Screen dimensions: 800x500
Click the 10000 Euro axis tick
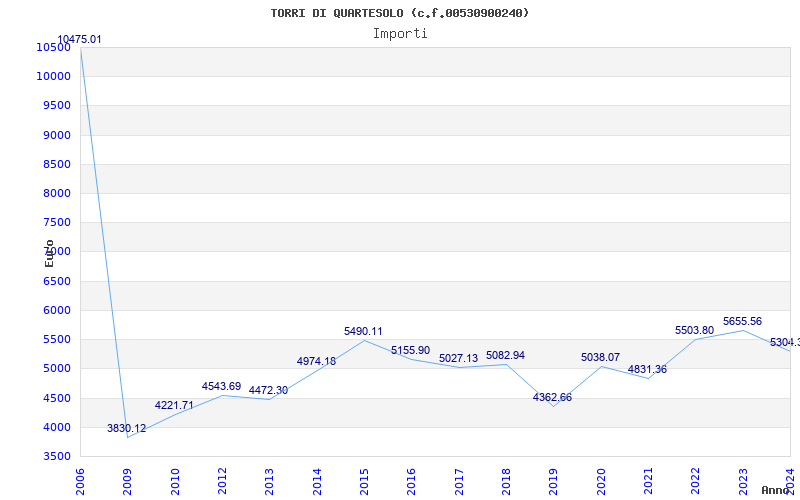click(54, 77)
